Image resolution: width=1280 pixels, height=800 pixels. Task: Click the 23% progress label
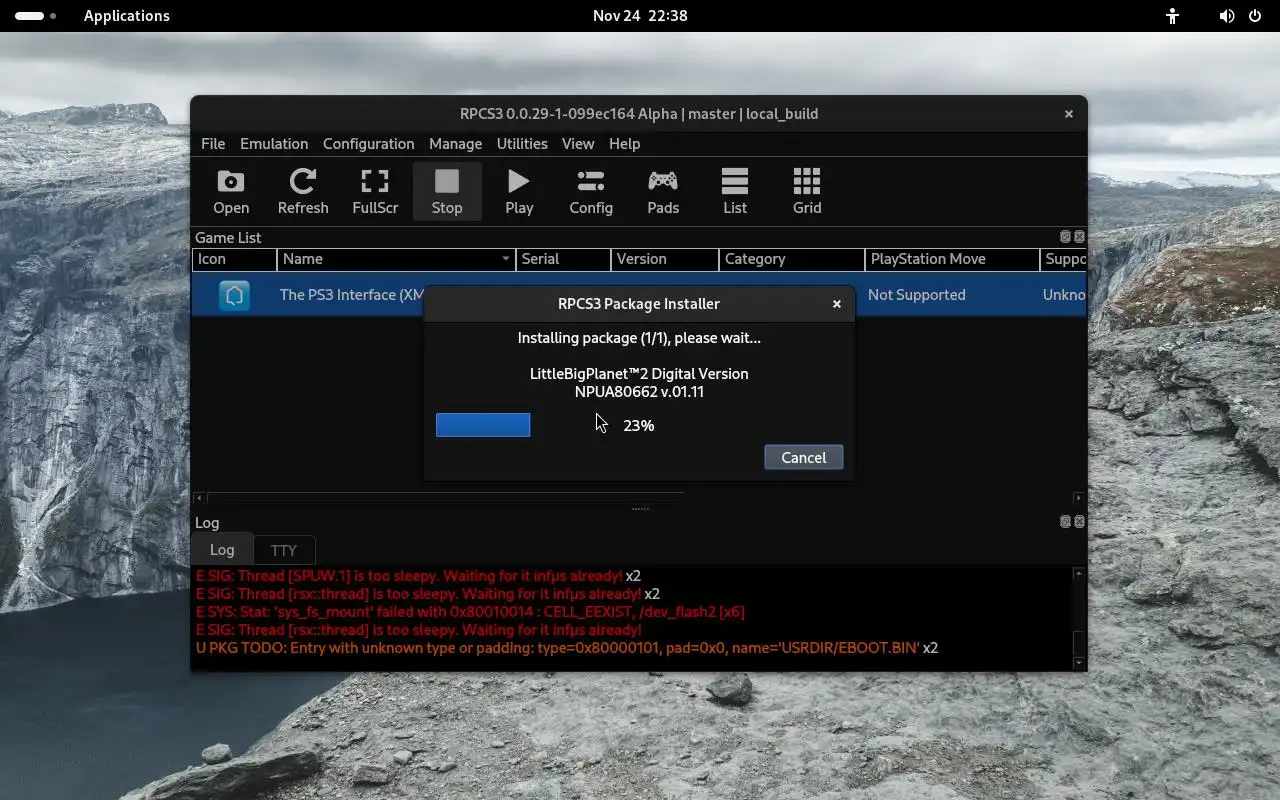(639, 426)
